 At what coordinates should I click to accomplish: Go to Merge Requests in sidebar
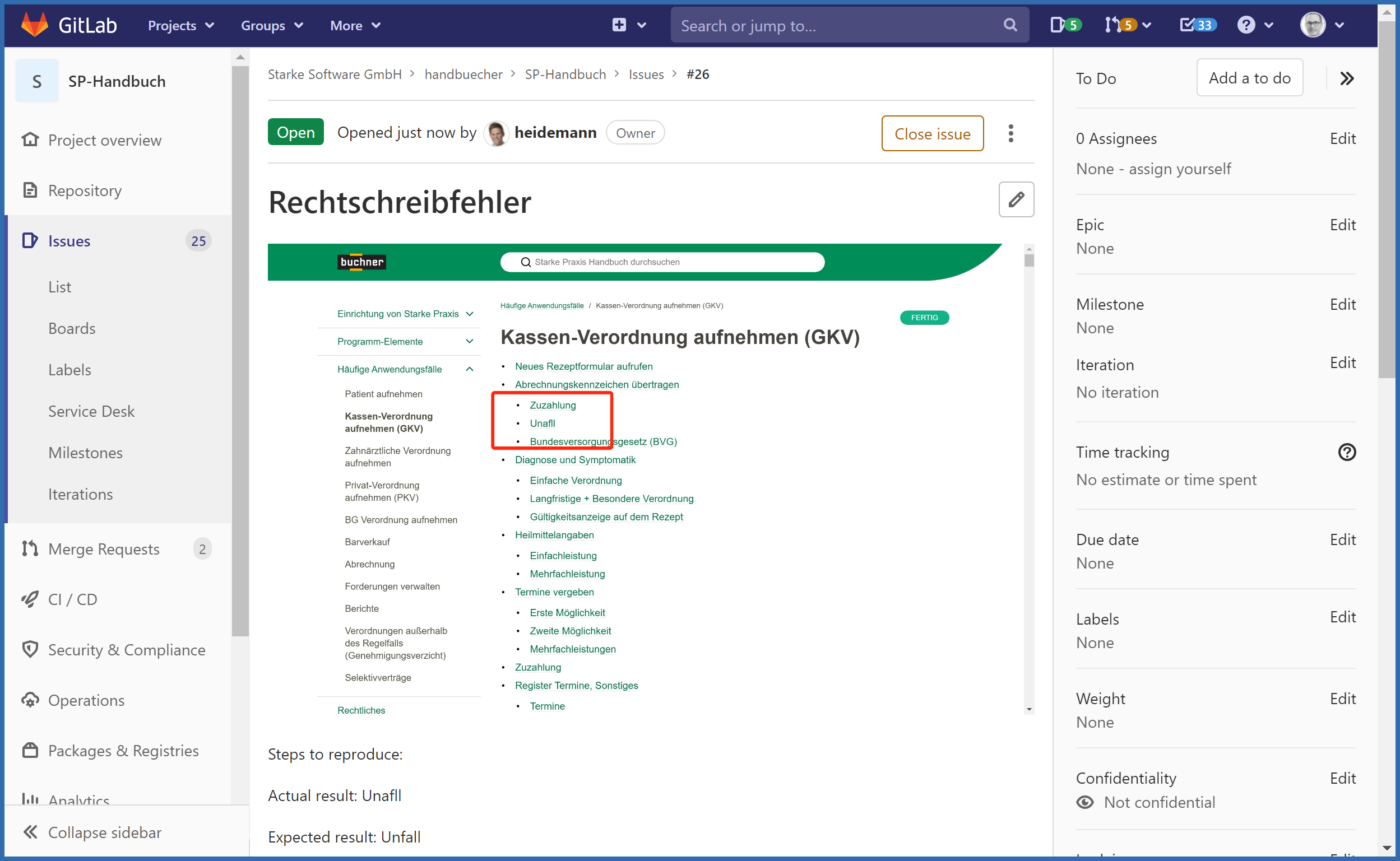[x=104, y=549]
